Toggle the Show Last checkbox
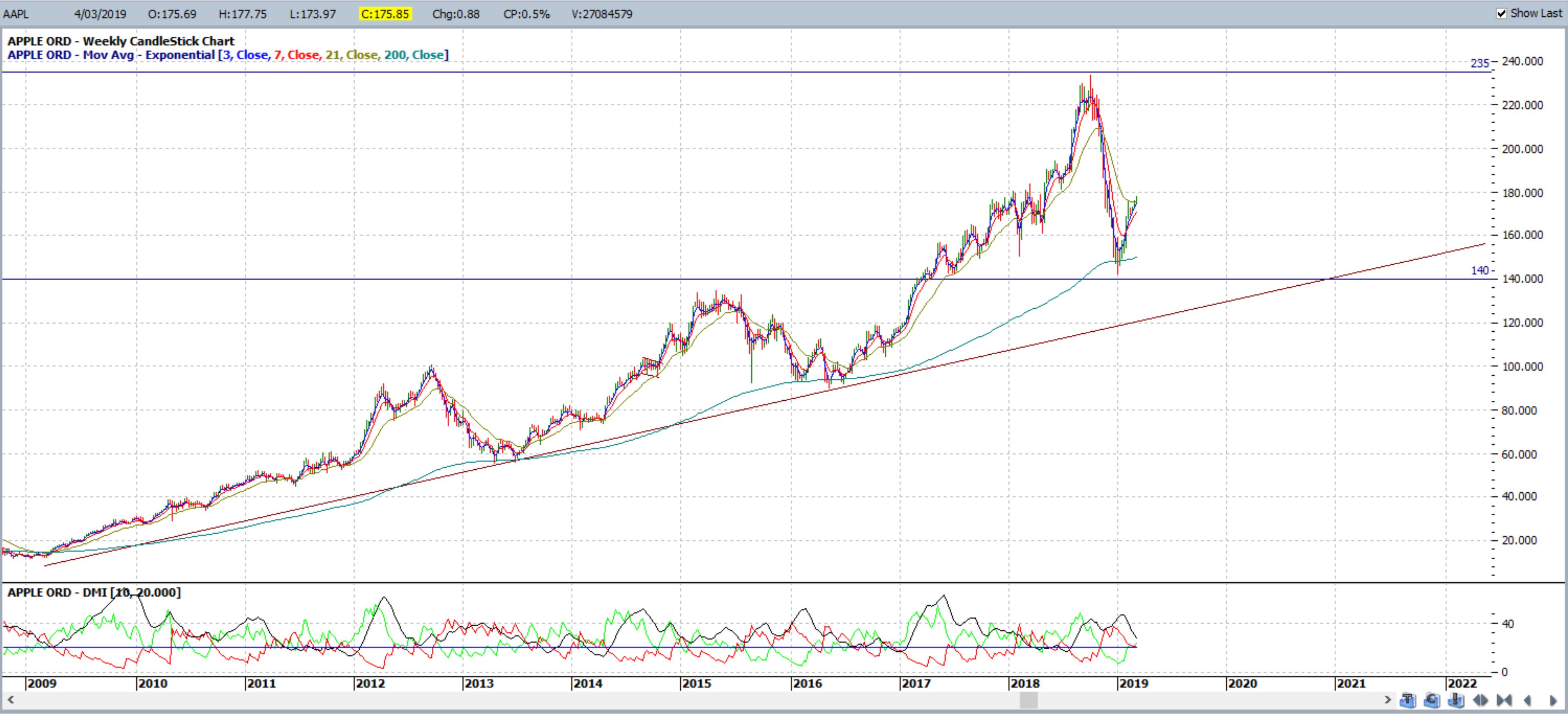Viewport: 1568px width, 714px height. coord(1501,13)
